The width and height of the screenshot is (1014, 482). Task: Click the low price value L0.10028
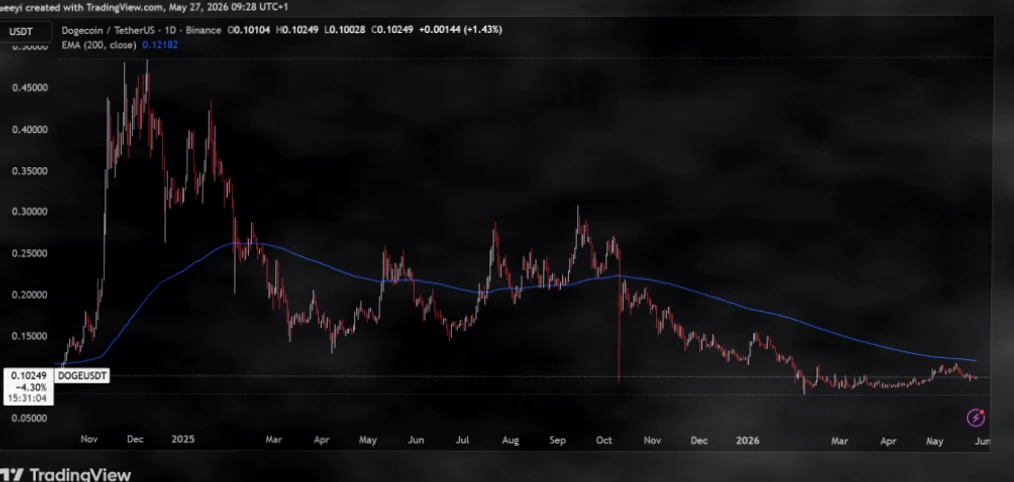coord(345,30)
